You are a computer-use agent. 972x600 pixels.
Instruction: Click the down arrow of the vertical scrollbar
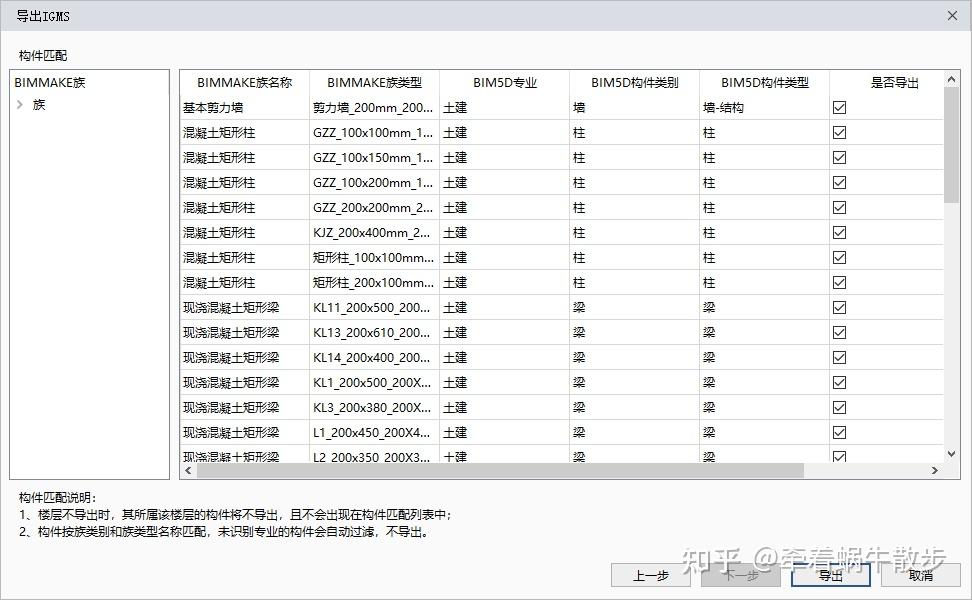pos(949,453)
